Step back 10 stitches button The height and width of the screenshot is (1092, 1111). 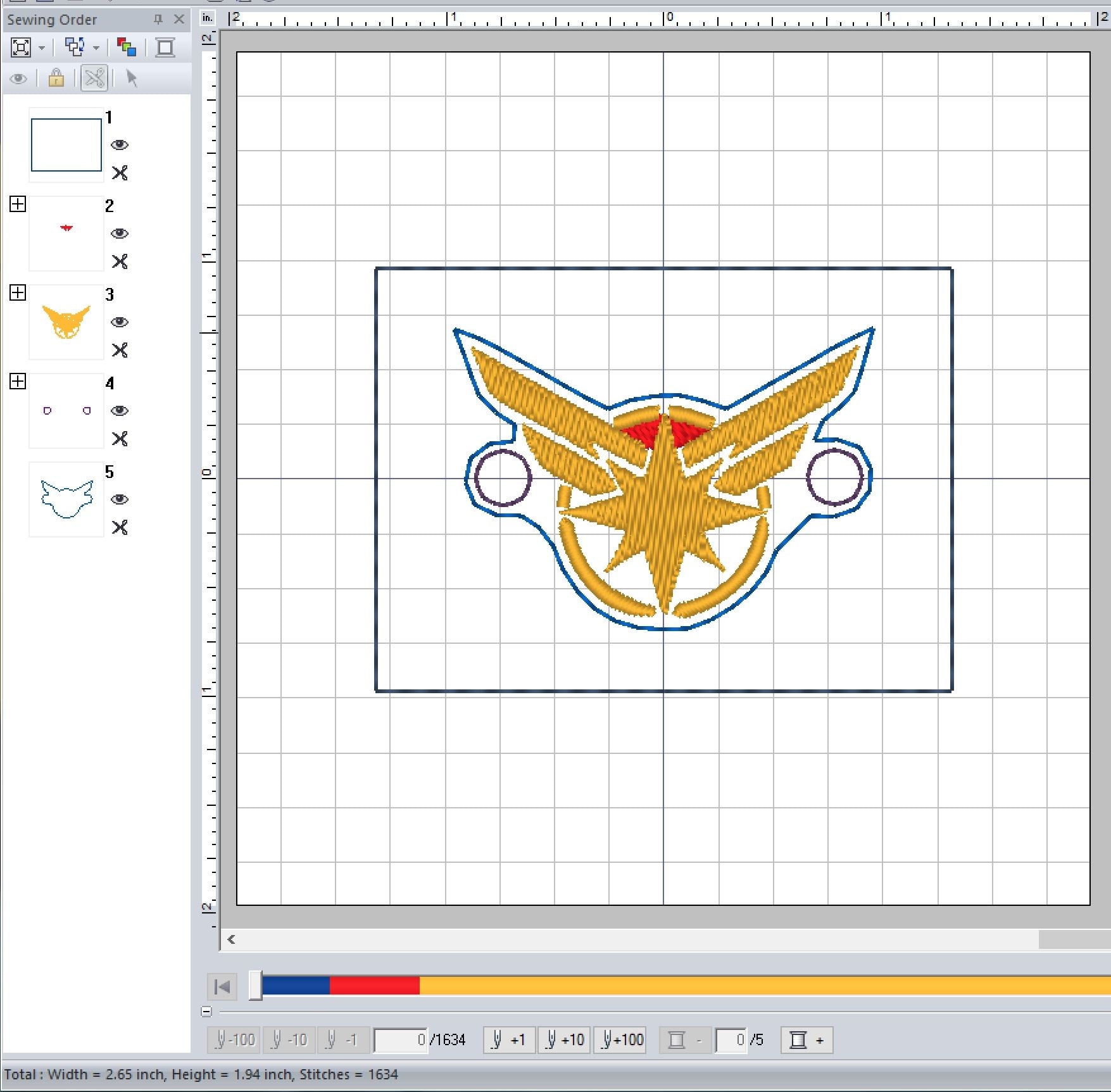[289, 1040]
